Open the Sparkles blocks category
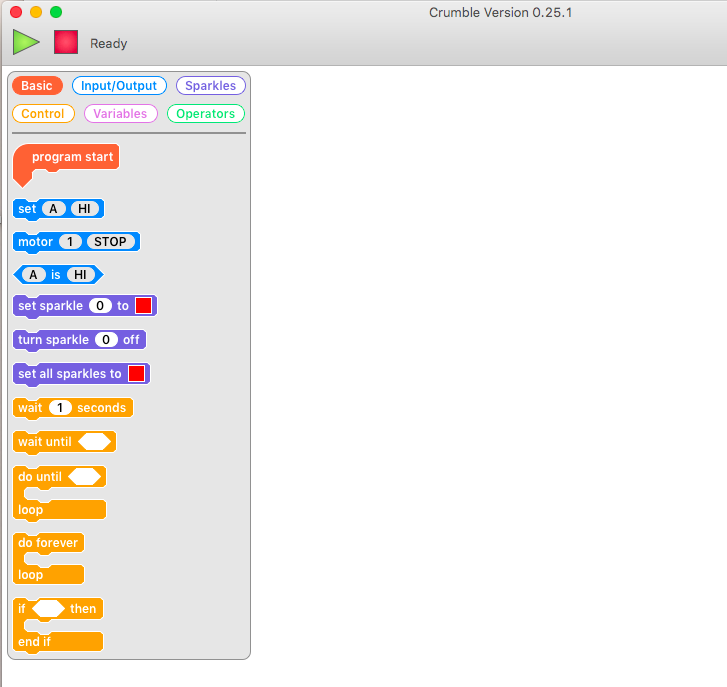Image resolution: width=727 pixels, height=687 pixels. coord(210,86)
